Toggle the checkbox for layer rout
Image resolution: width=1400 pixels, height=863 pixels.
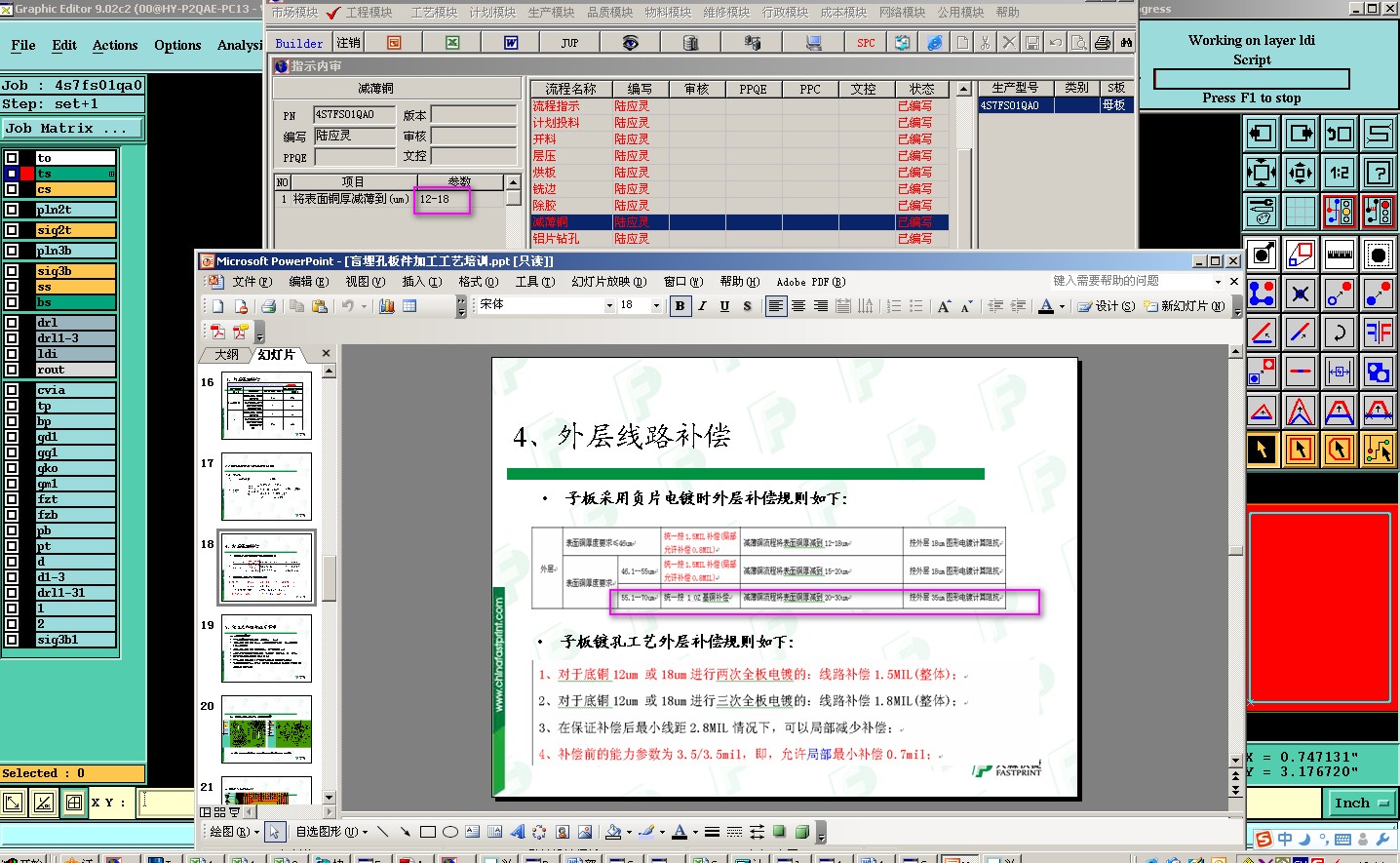pyautogui.click(x=12, y=370)
